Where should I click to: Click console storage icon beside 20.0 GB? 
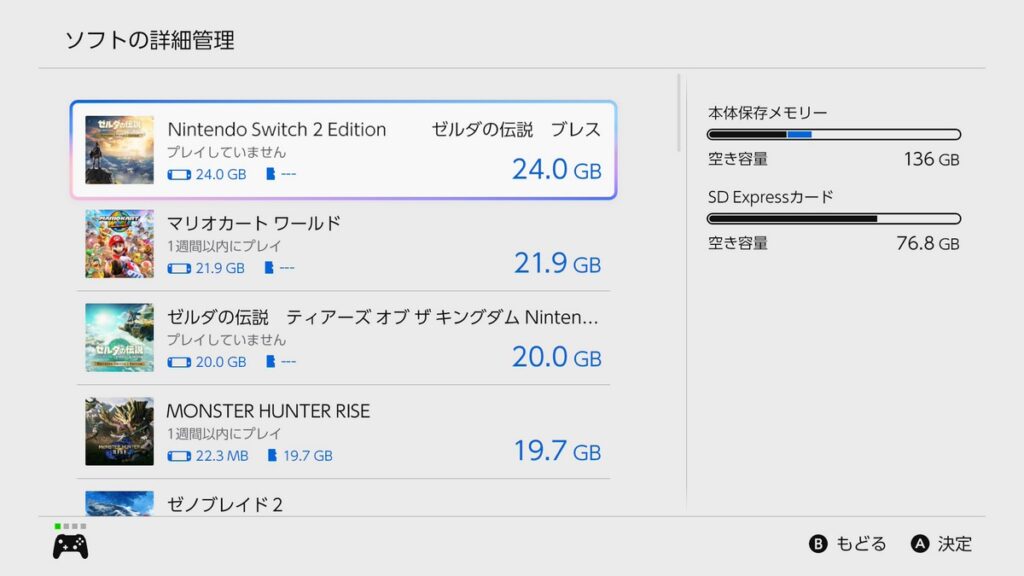179,362
